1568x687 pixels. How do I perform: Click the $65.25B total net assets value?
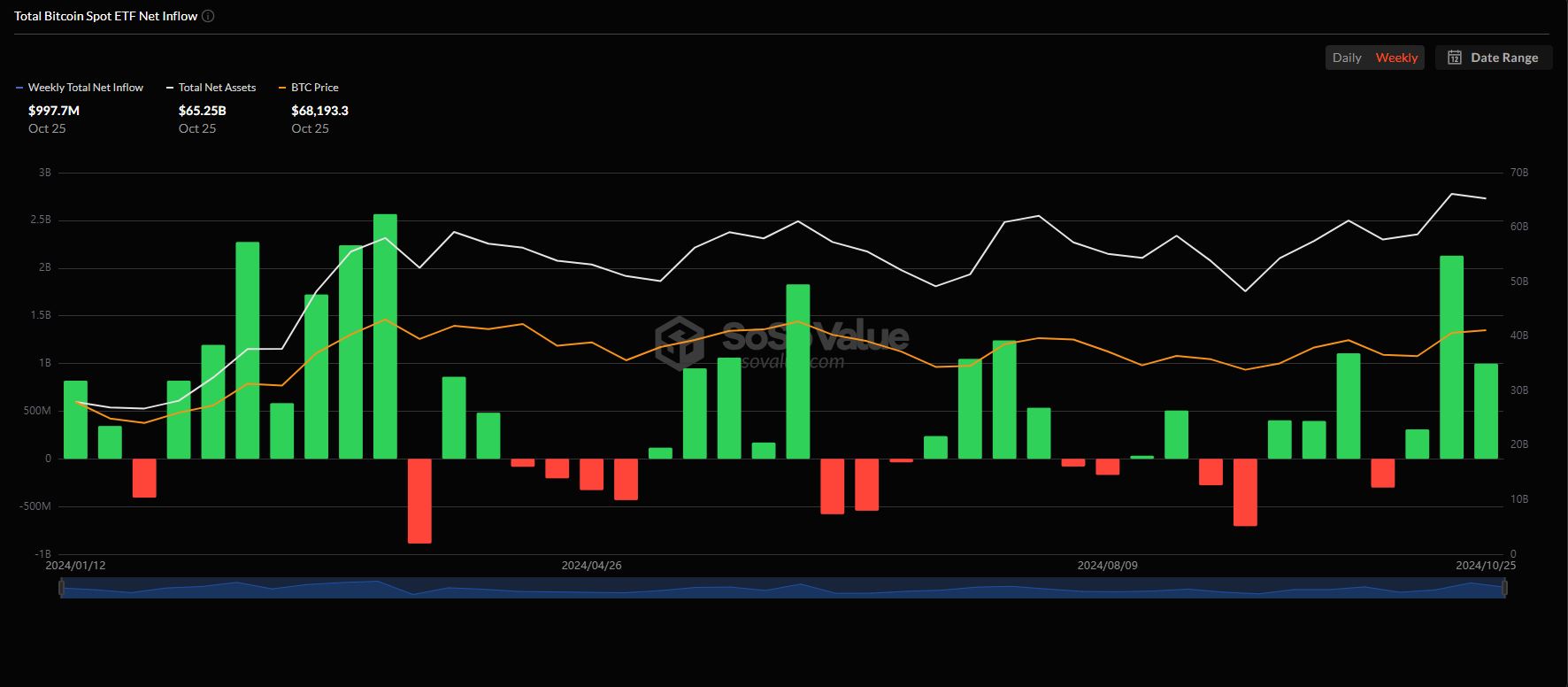[203, 111]
